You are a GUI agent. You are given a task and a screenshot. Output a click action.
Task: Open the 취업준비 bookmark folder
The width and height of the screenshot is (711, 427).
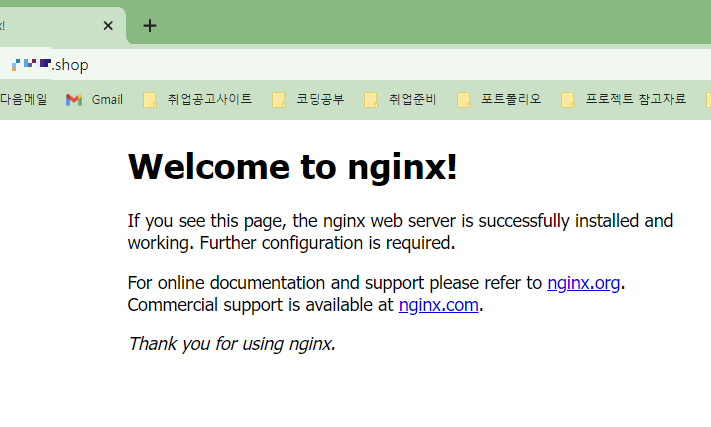click(x=400, y=99)
